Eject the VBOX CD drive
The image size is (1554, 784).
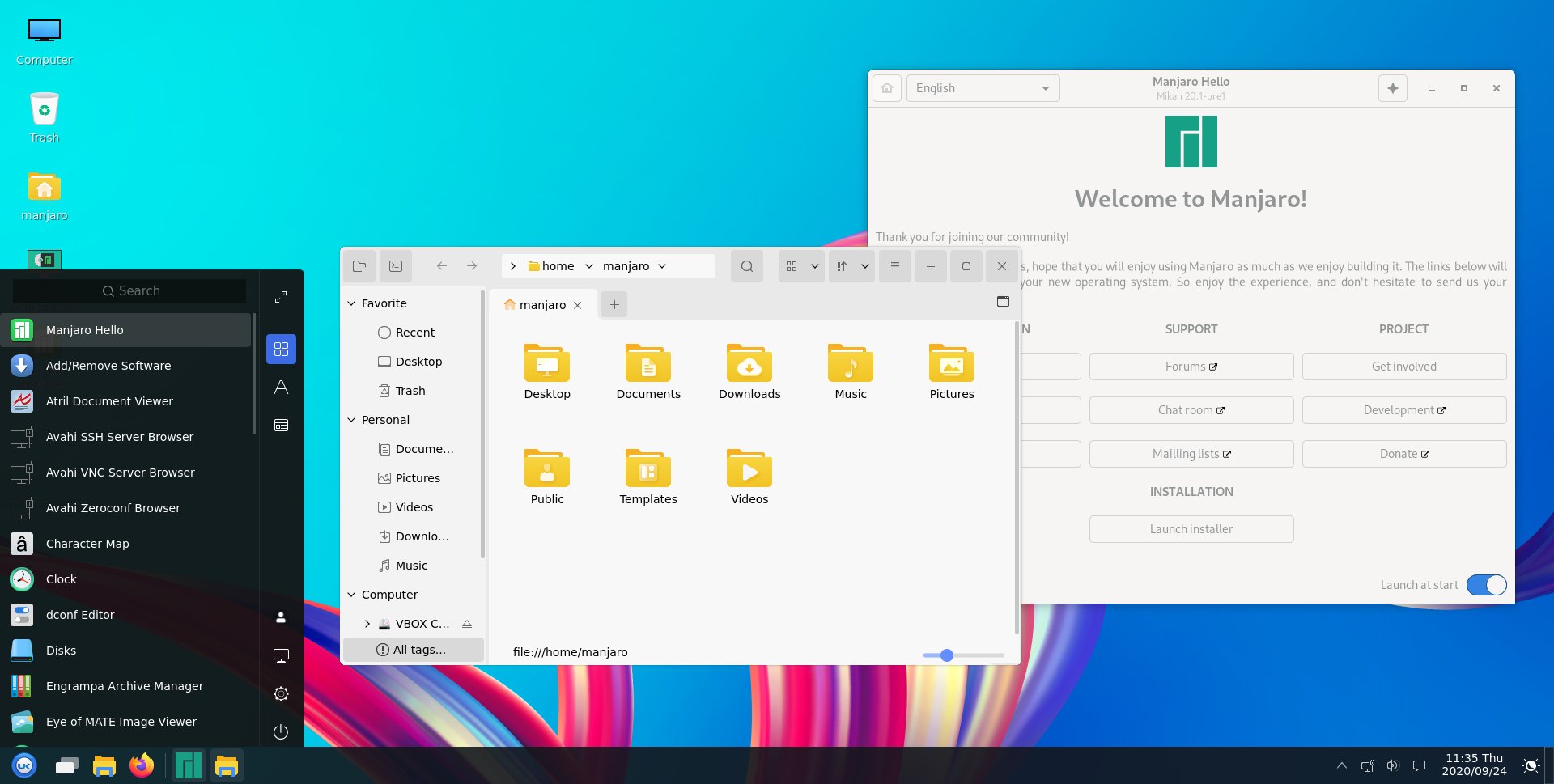tap(467, 624)
